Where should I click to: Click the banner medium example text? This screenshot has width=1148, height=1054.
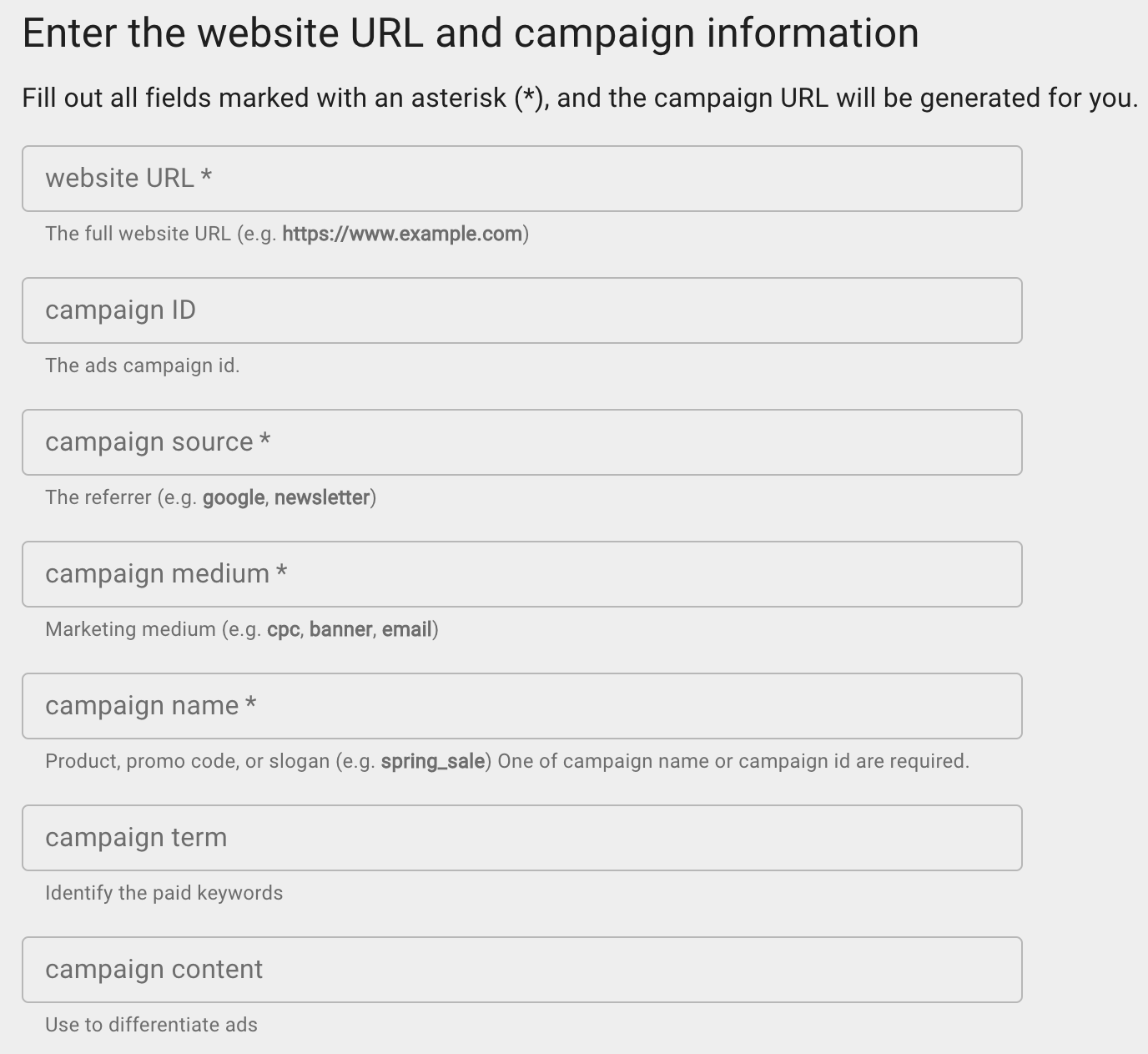(x=340, y=629)
